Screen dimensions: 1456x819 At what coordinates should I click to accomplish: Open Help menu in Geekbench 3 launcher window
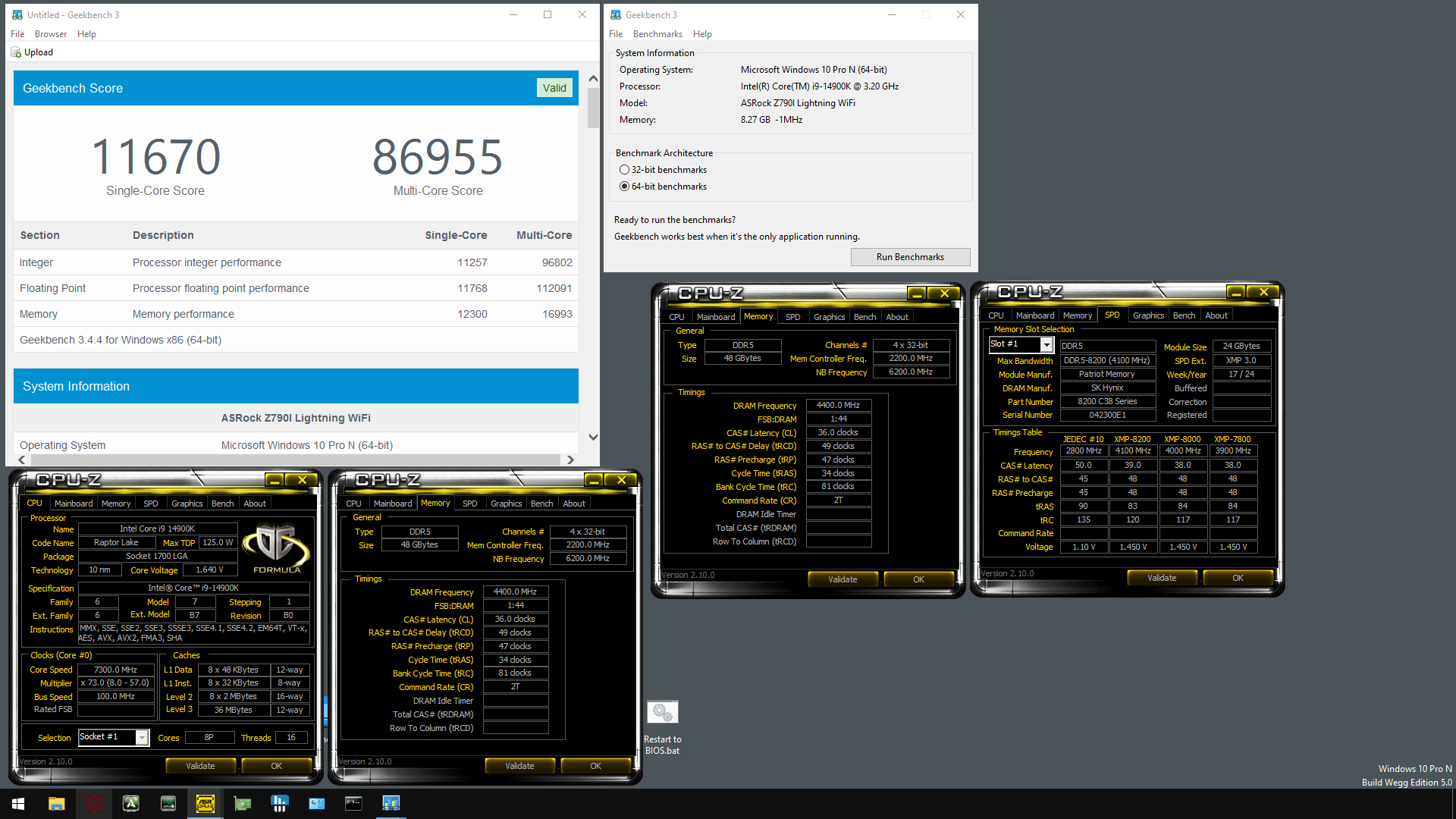(702, 34)
